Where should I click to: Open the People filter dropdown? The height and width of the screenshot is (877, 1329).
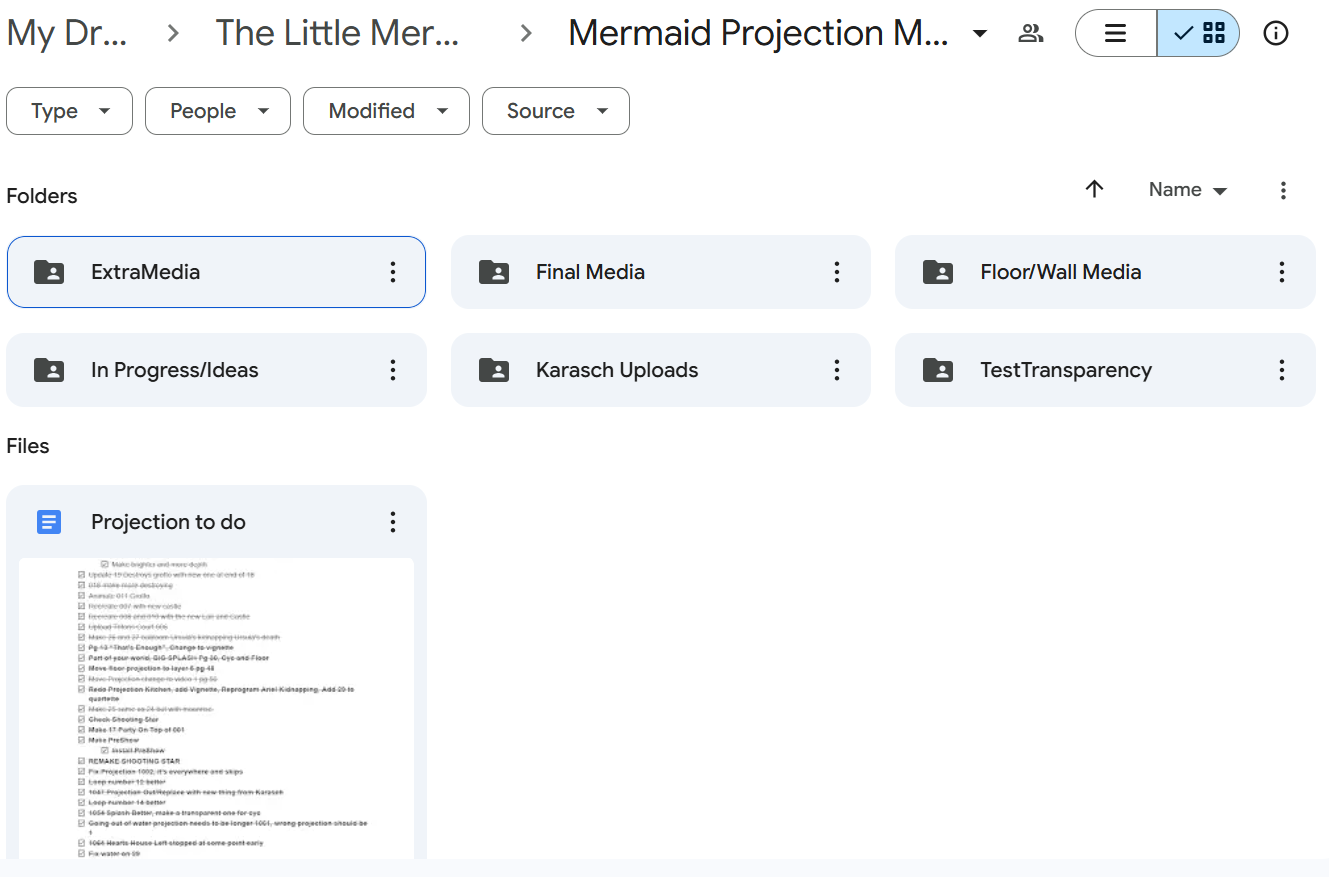[x=218, y=111]
